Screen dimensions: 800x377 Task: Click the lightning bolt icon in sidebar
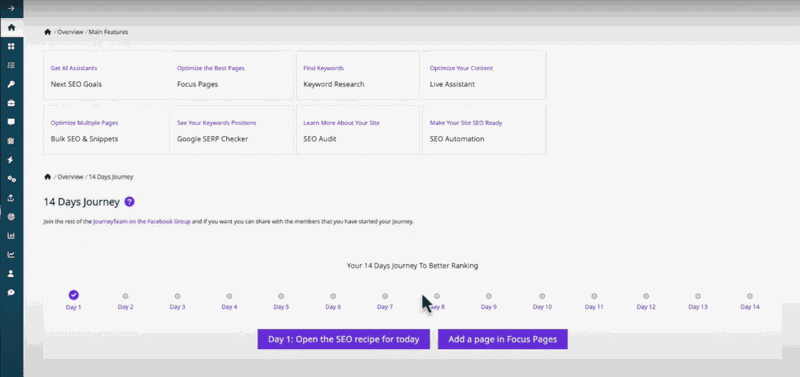click(x=11, y=160)
